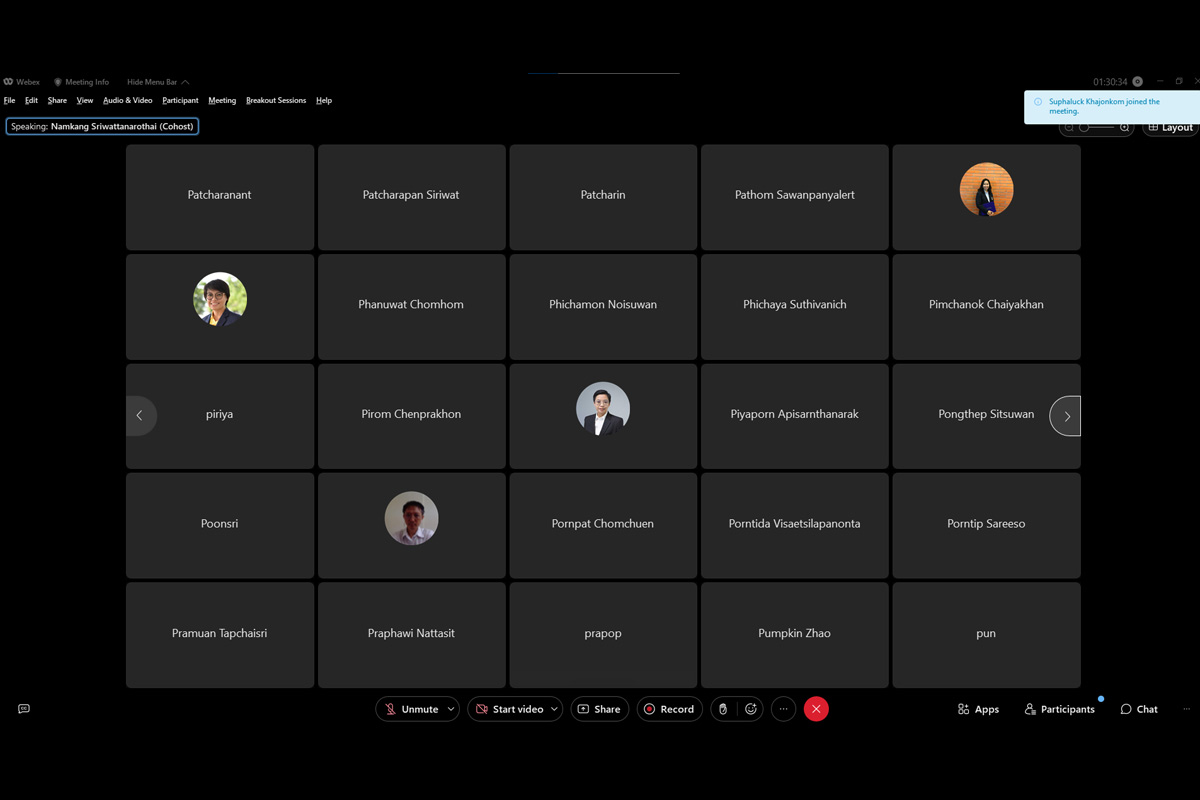Viewport: 1200px width, 800px height.
Task: Open the Layout options button
Action: tap(1170, 128)
